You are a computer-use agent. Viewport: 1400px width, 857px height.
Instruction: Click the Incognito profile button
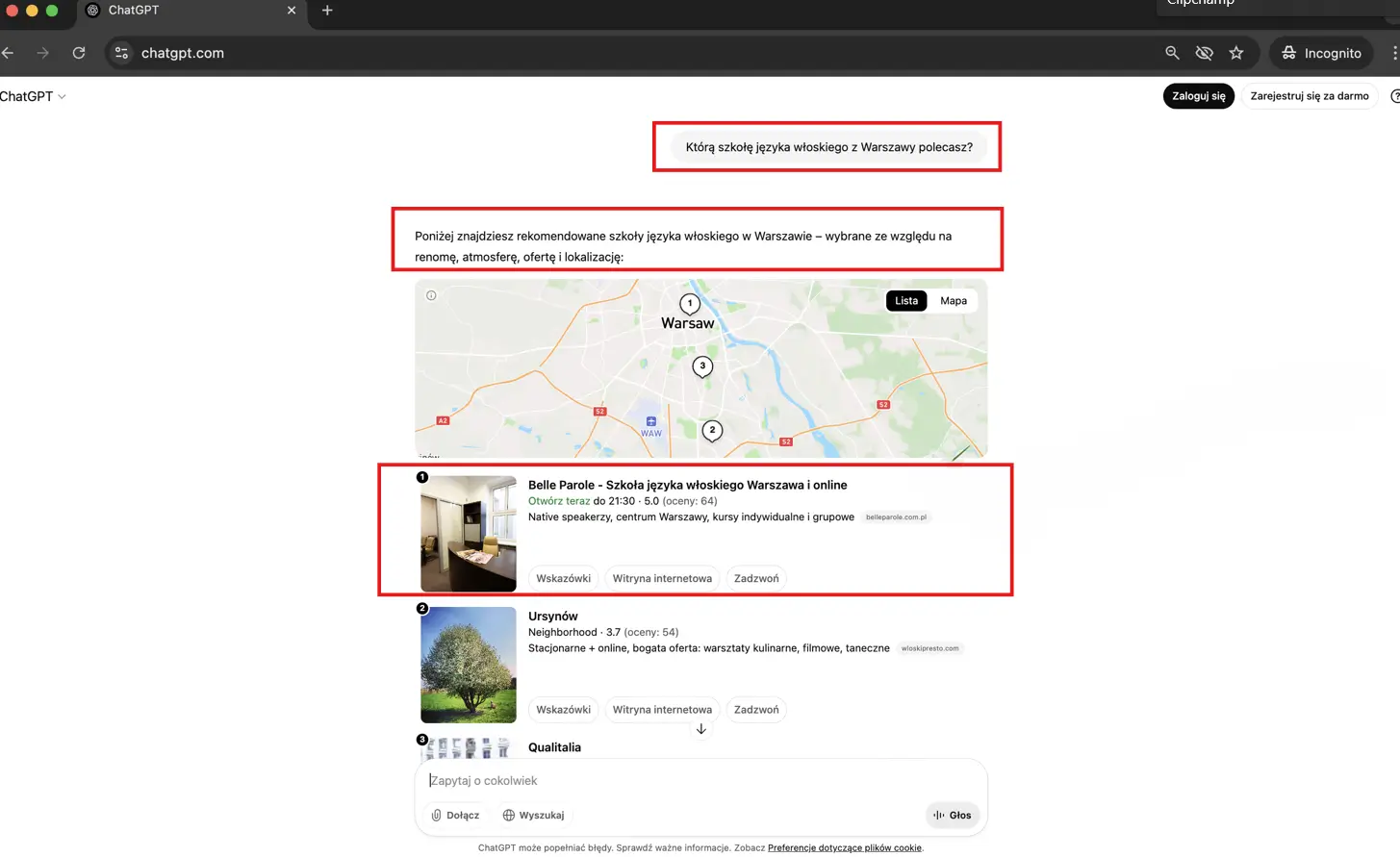coord(1321,53)
